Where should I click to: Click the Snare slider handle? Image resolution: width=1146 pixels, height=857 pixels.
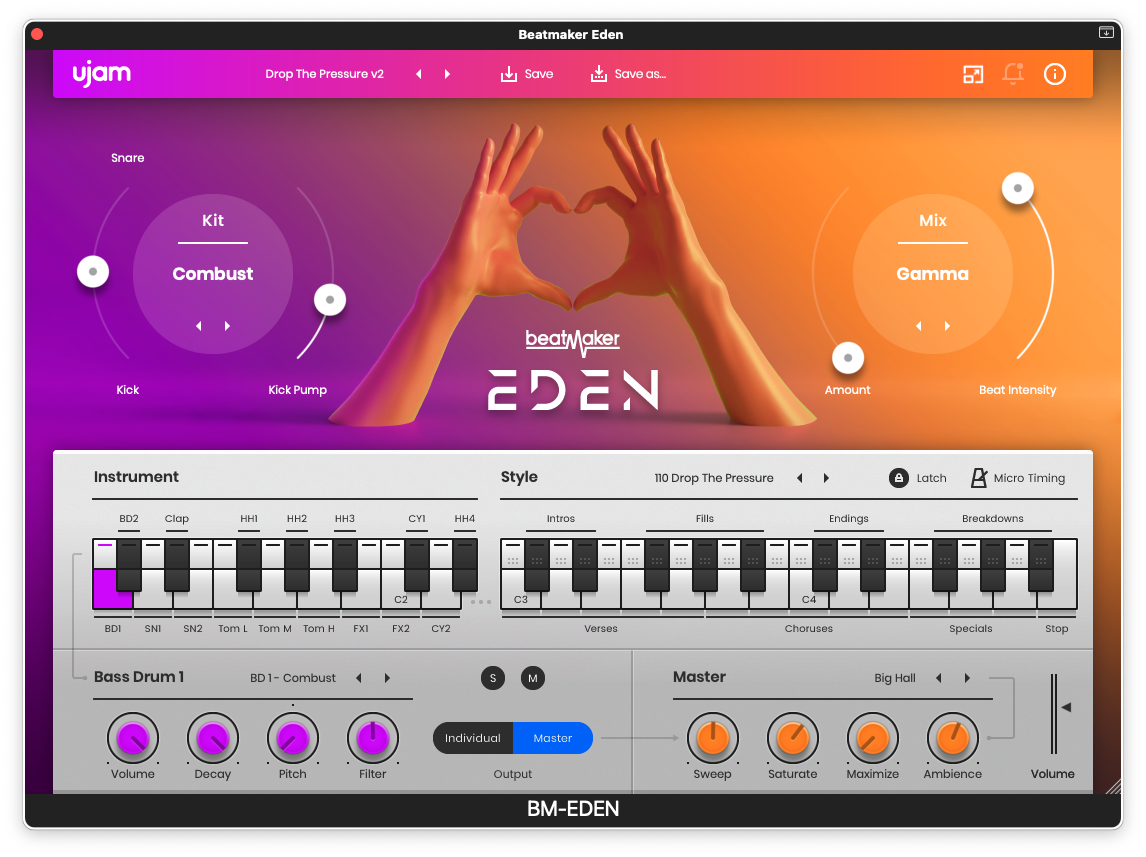[93, 272]
